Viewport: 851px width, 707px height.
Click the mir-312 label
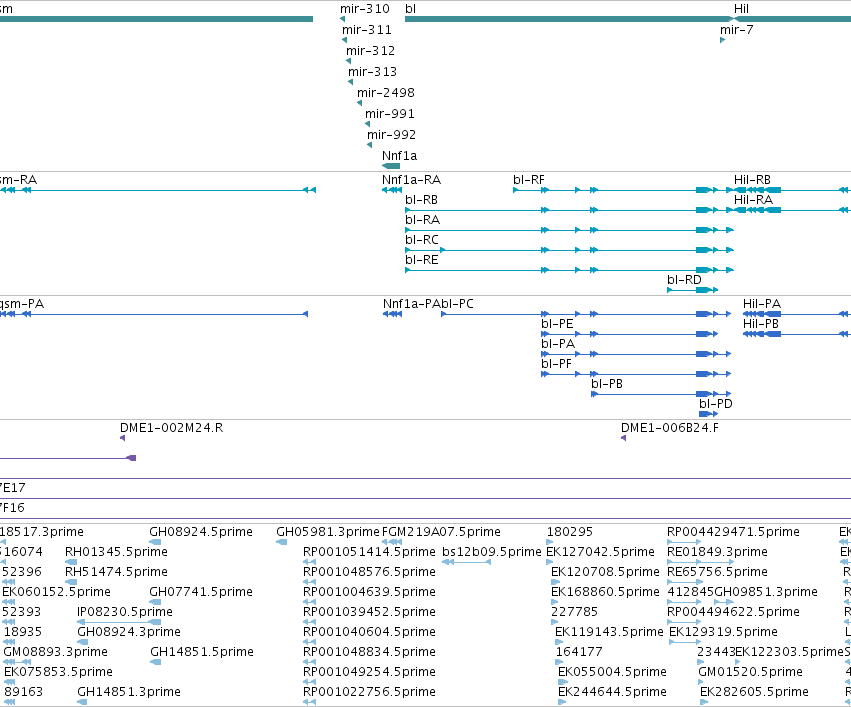tap(371, 51)
